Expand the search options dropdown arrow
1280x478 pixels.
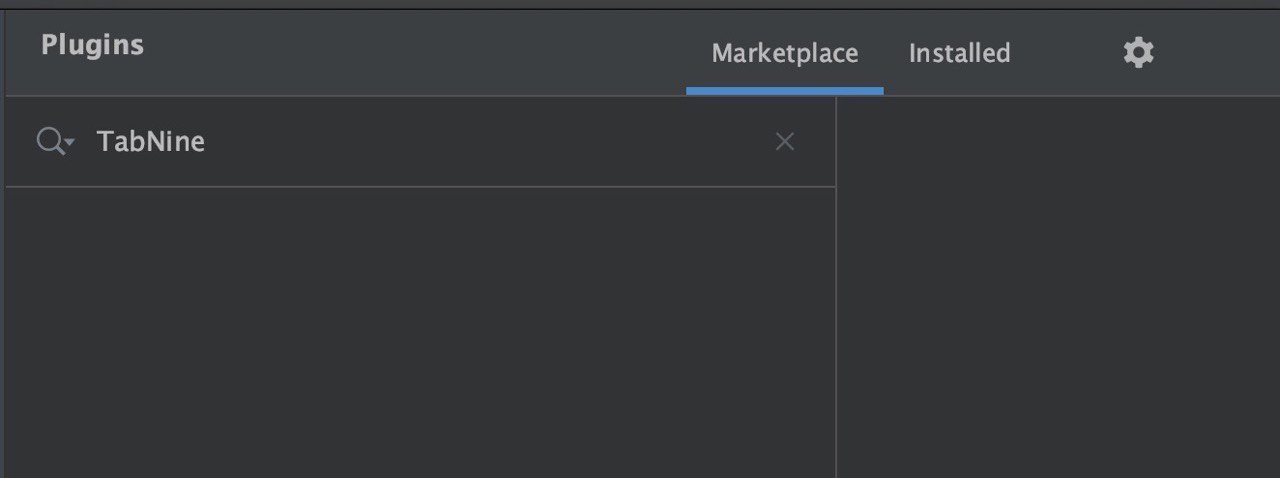[70, 146]
